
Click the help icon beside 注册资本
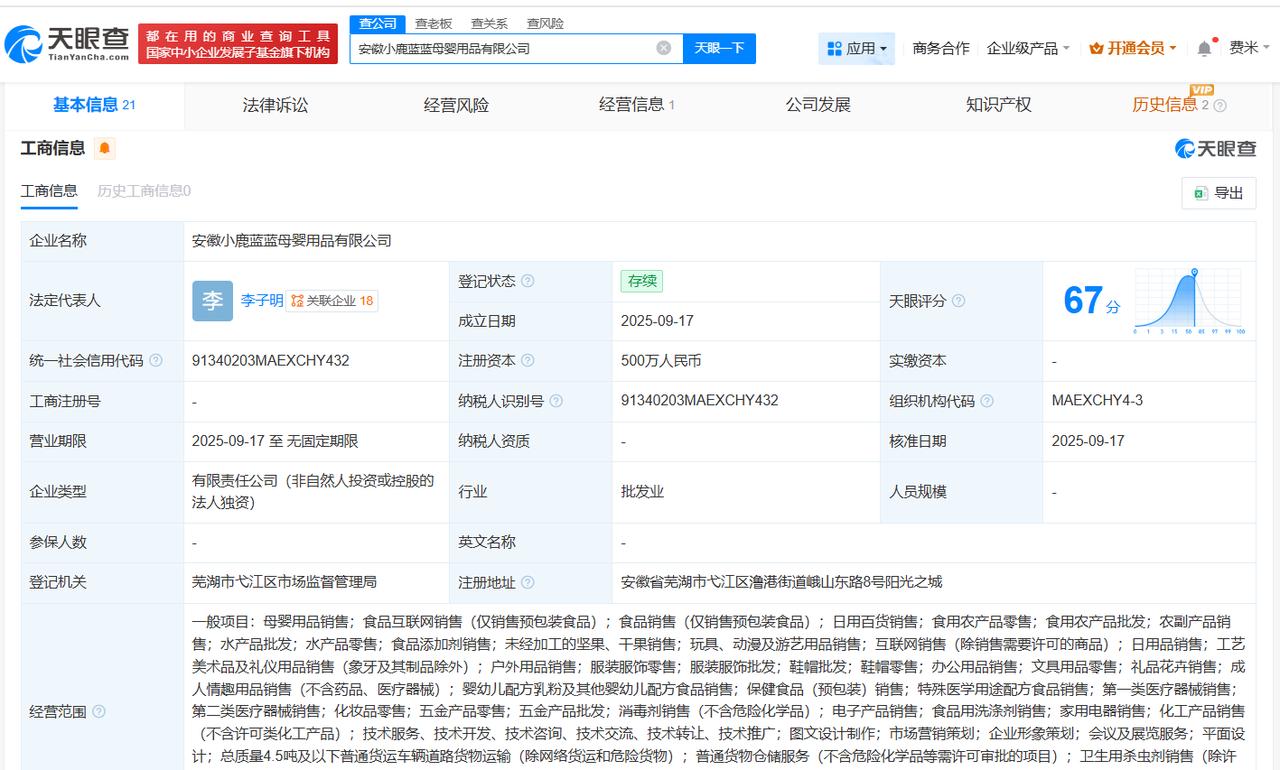point(528,361)
